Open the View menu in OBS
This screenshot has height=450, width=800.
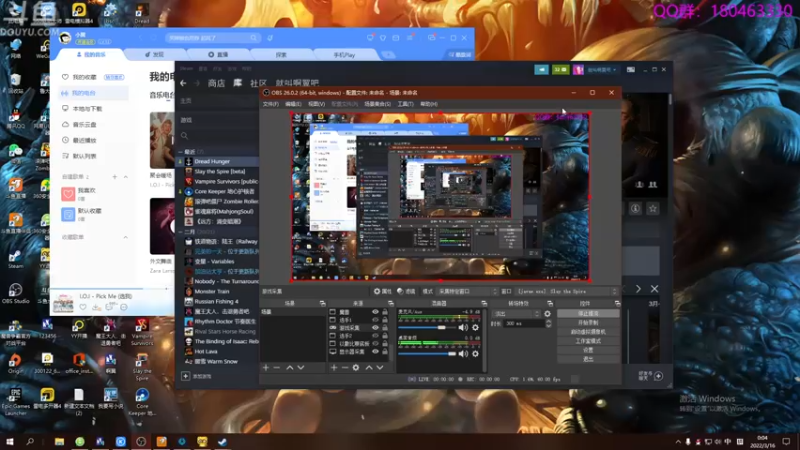[316, 104]
